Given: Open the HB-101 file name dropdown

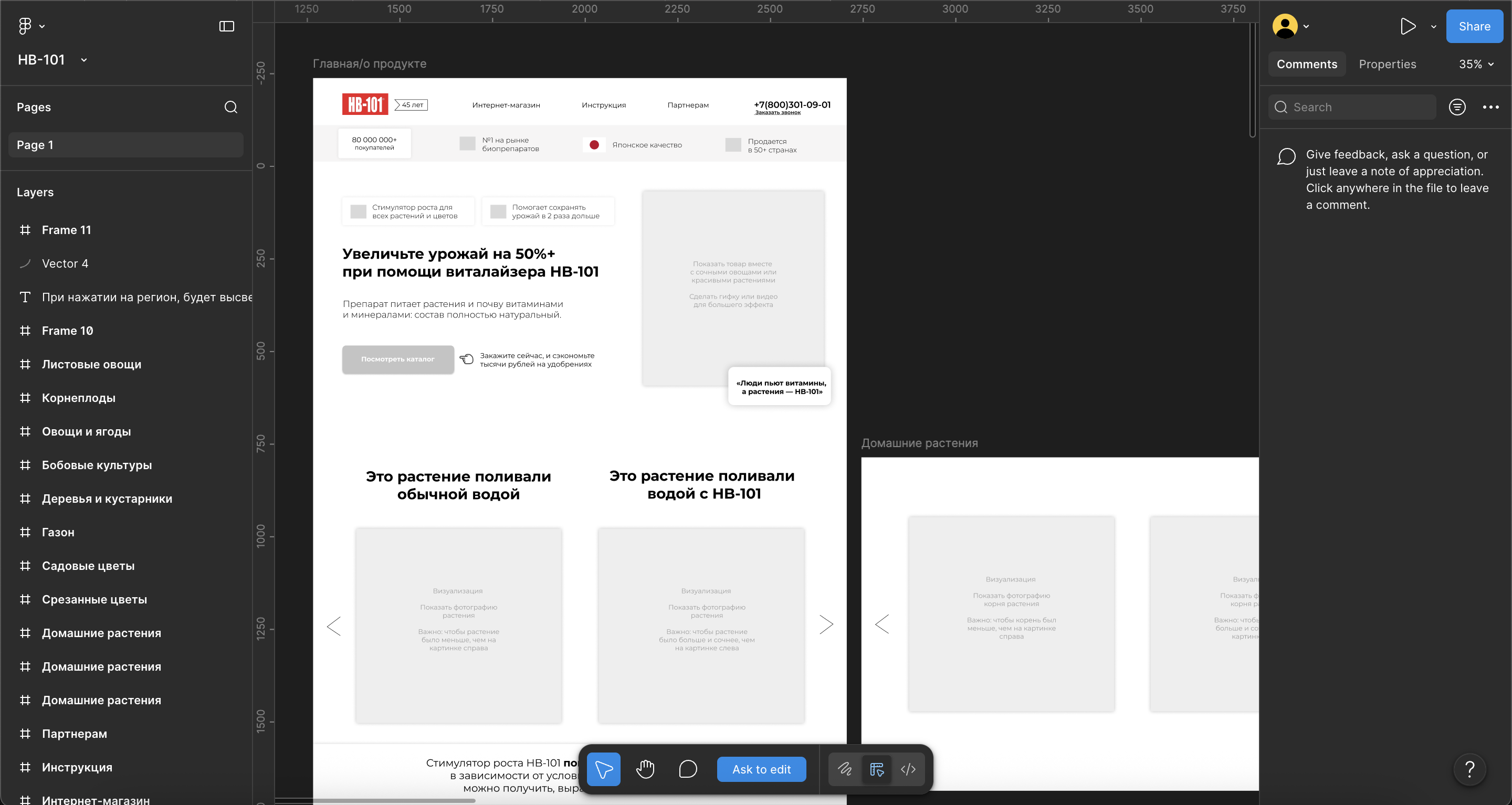Looking at the screenshot, I should pyautogui.click(x=84, y=60).
